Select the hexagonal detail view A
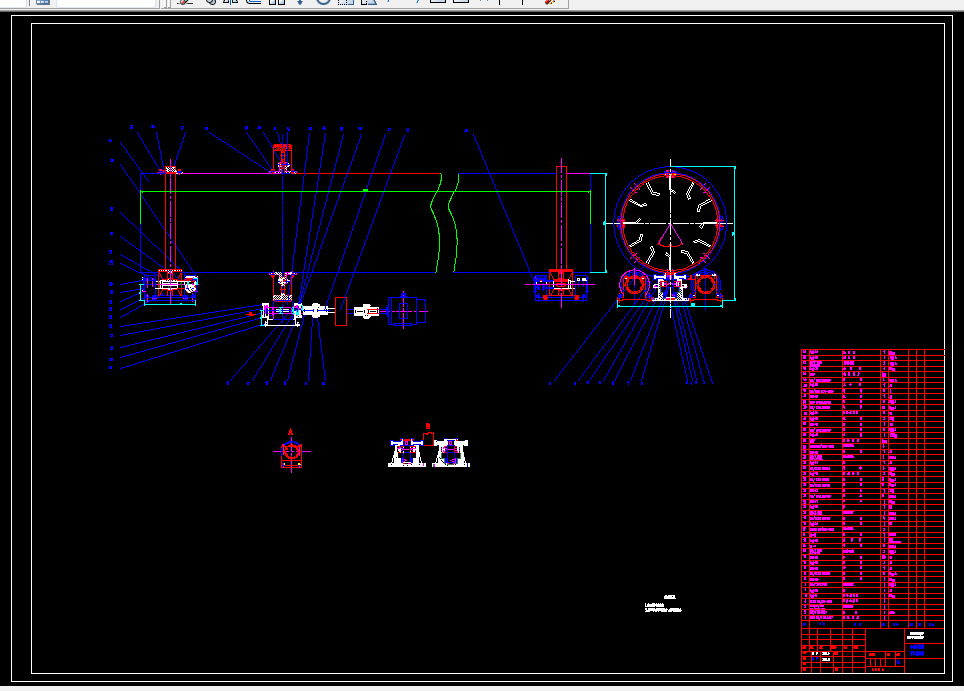964x691 pixels. click(291, 453)
